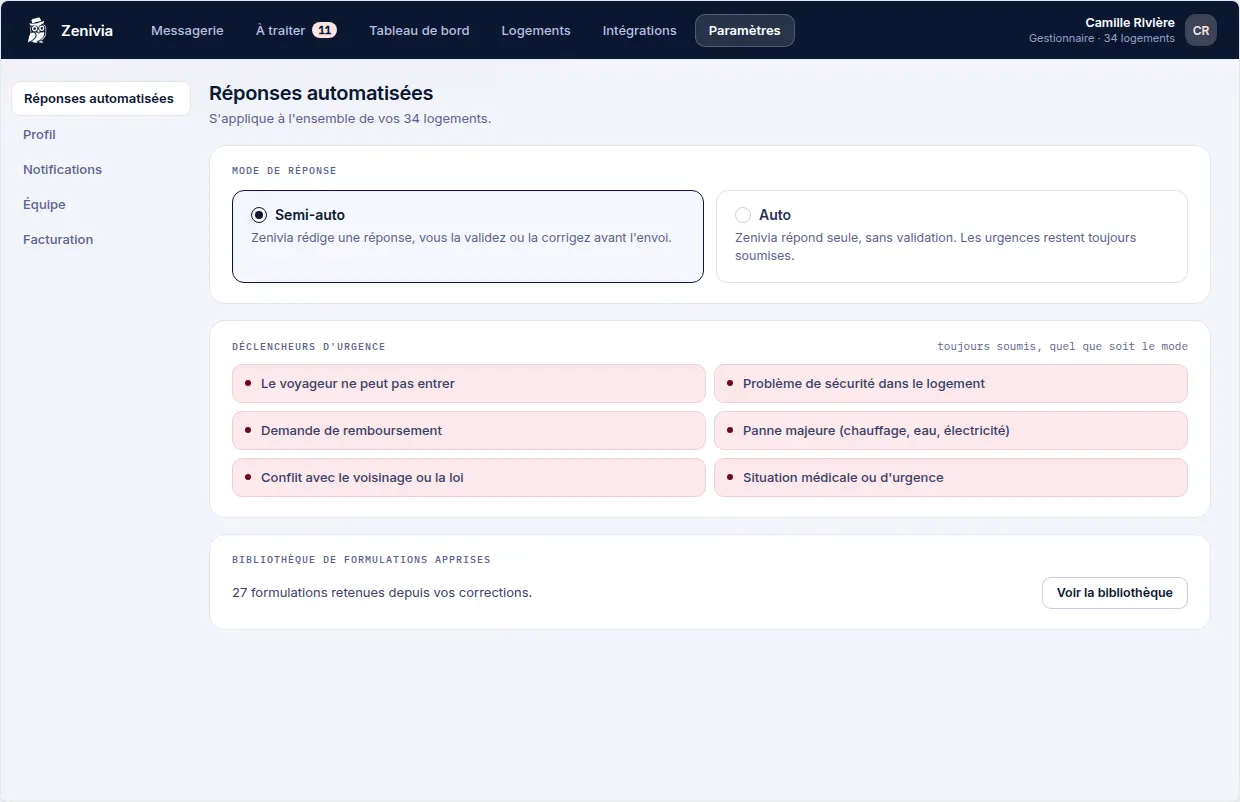
Task: Click 'Gestionnaire · 34 logements' subtitle
Action: tap(1102, 38)
